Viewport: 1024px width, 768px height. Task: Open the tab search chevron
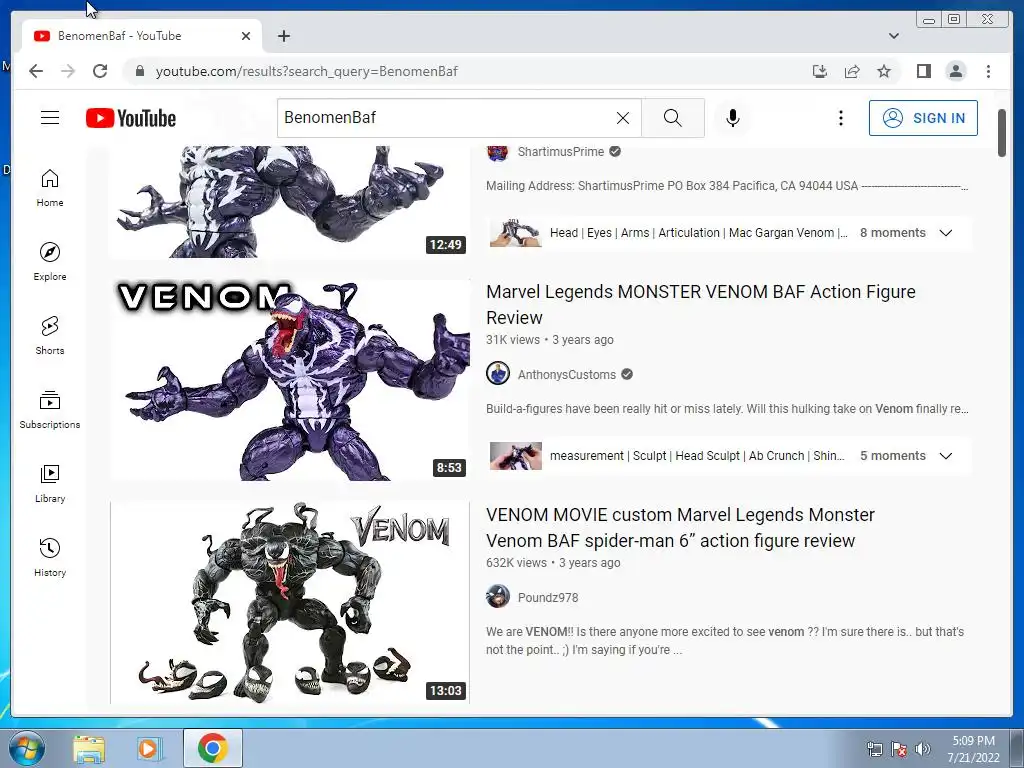pos(893,36)
